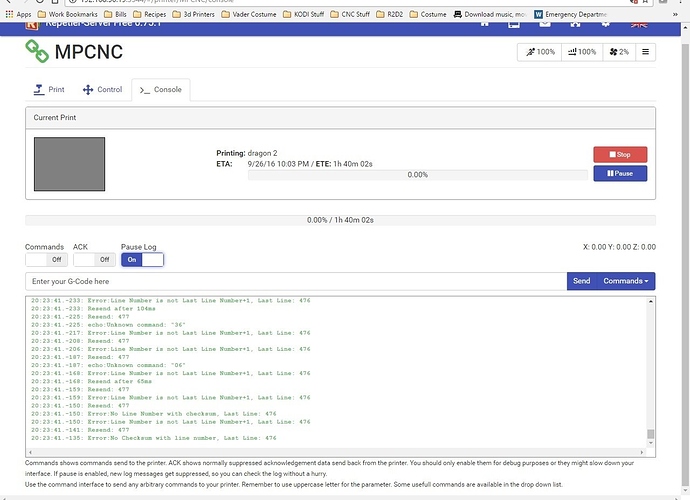Image resolution: width=690 pixels, height=500 pixels.
Task: Open the R2D2 bookmark folder
Action: coord(390,15)
